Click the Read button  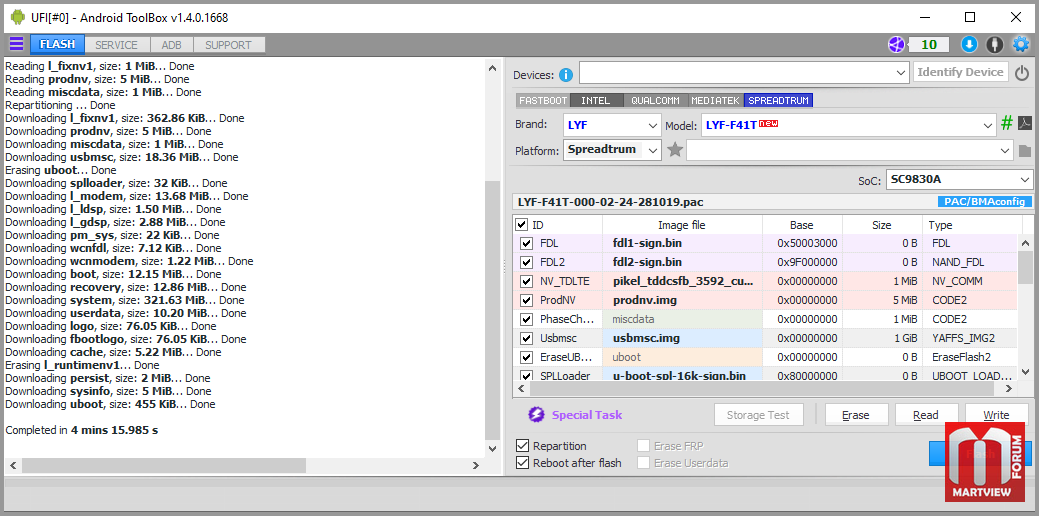926,415
